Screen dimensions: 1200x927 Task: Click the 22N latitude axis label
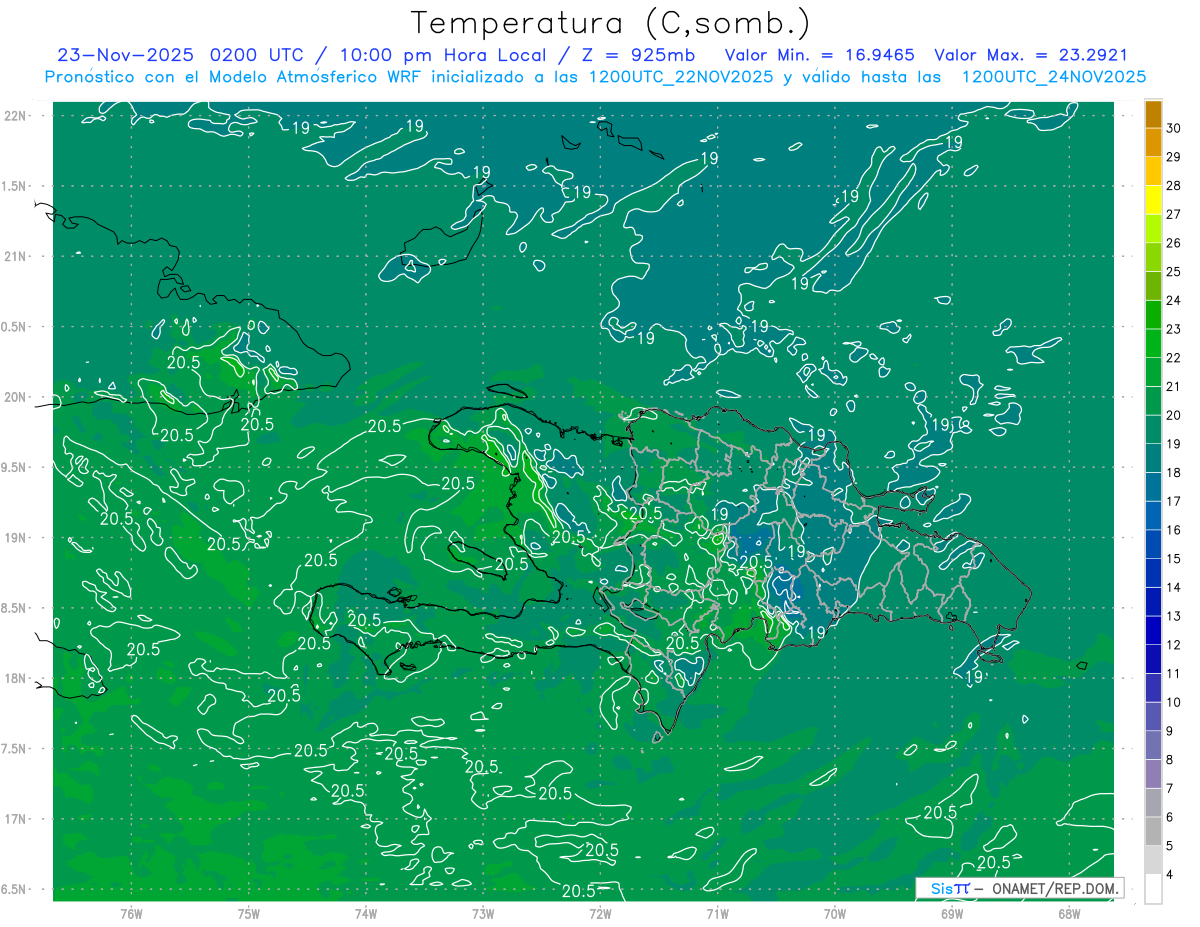(x=17, y=115)
